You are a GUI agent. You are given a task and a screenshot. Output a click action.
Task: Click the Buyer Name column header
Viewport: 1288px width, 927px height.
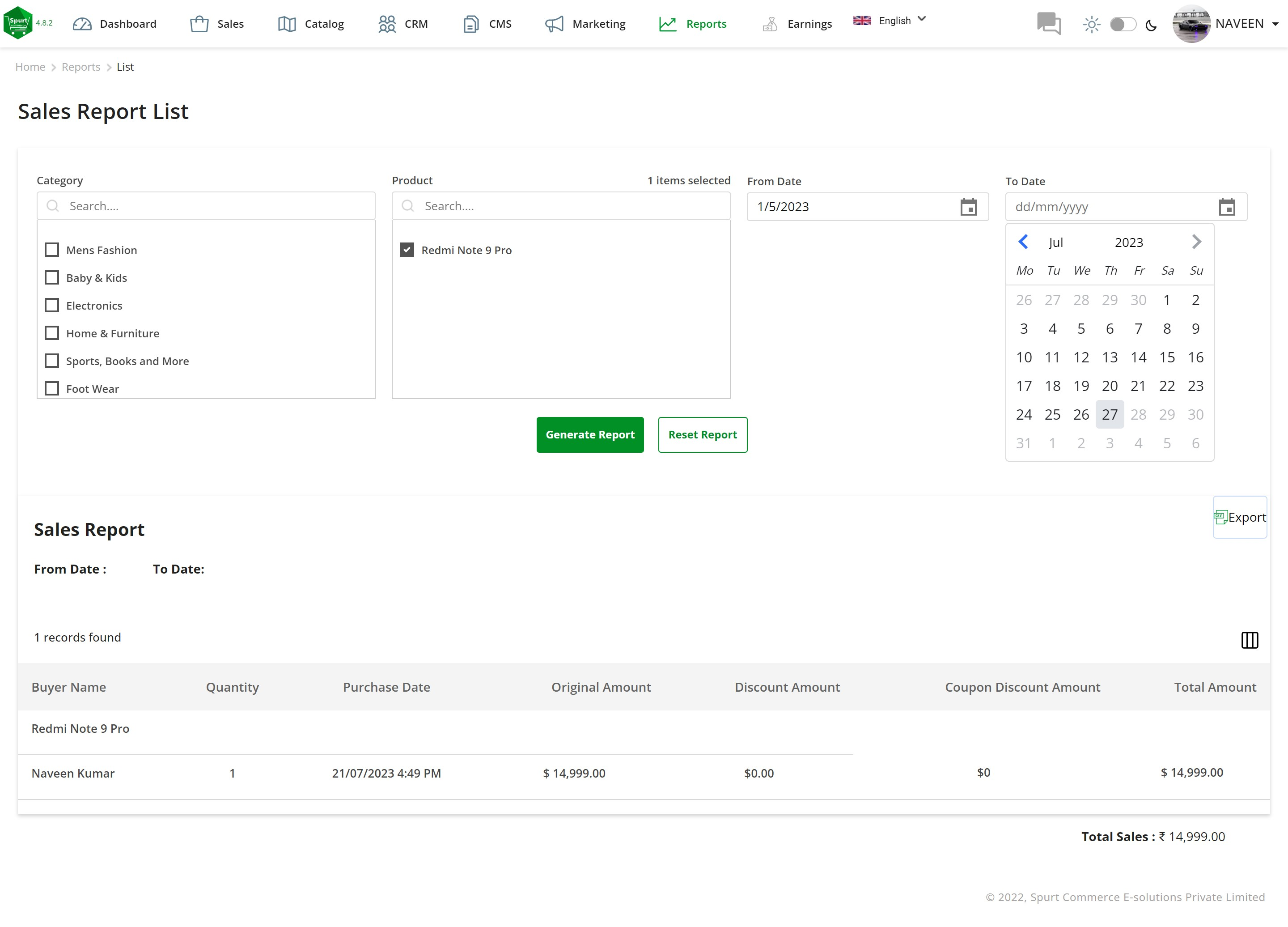(69, 687)
